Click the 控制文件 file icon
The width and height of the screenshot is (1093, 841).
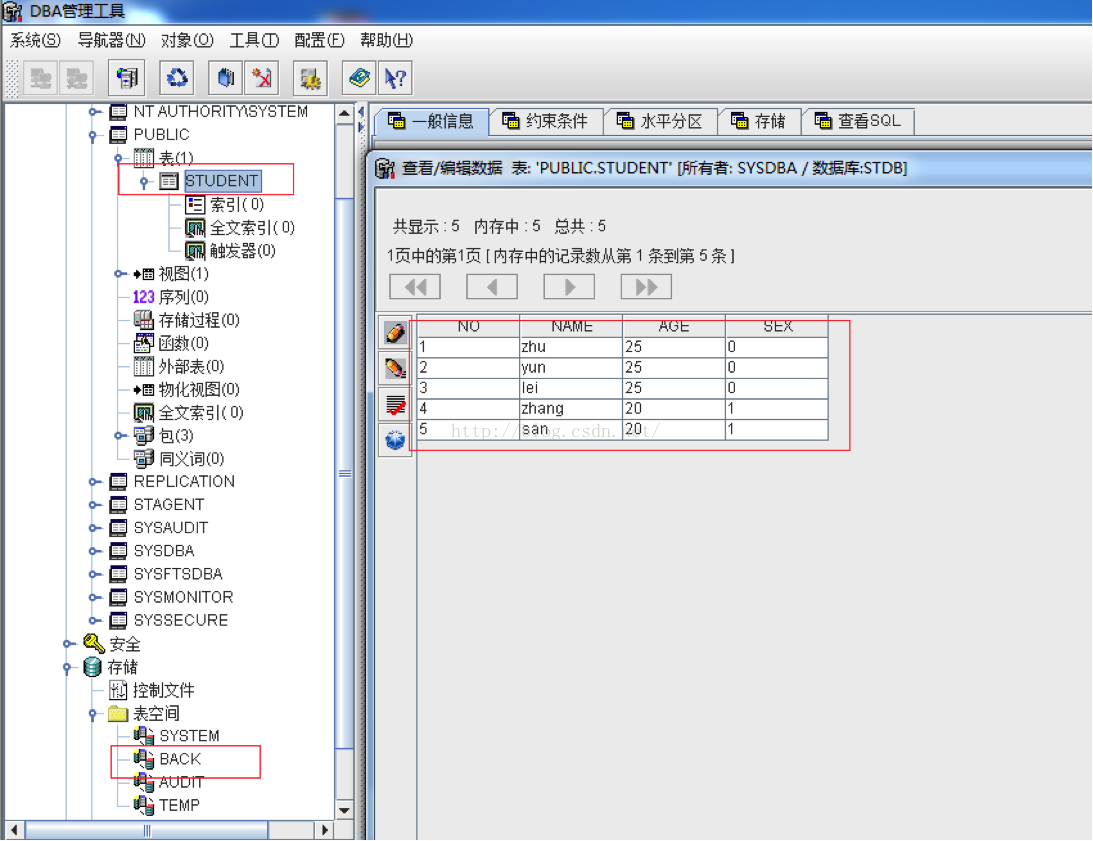click(x=118, y=690)
